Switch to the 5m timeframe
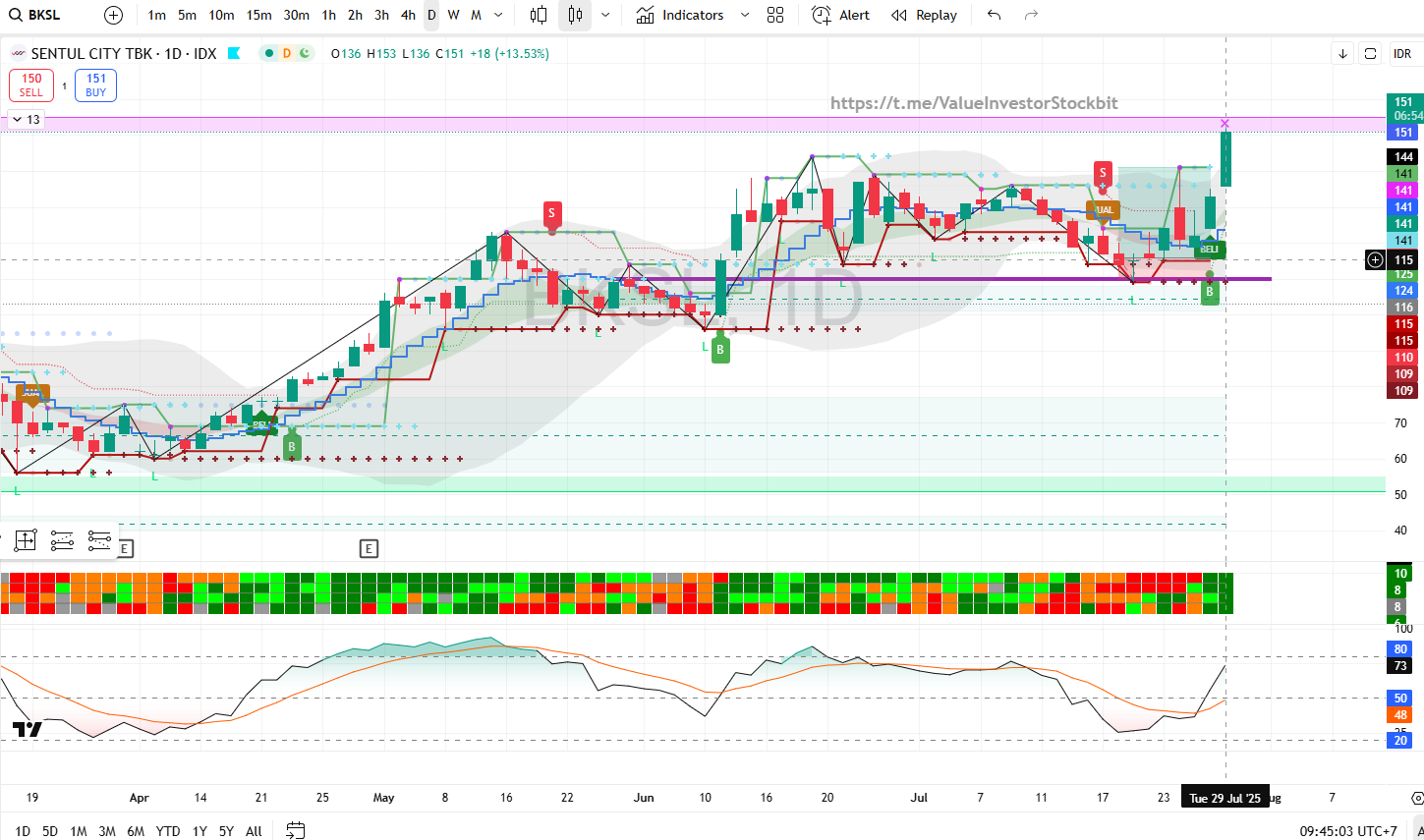 click(x=188, y=15)
